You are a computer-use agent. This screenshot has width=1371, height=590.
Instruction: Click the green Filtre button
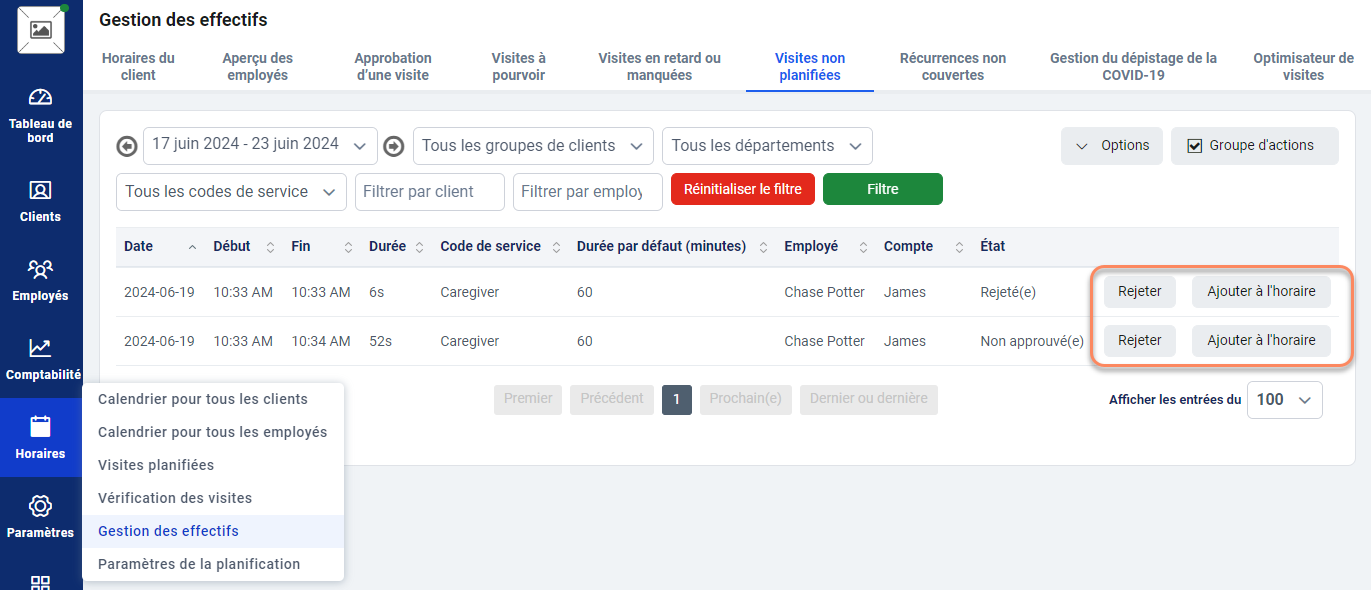882,189
